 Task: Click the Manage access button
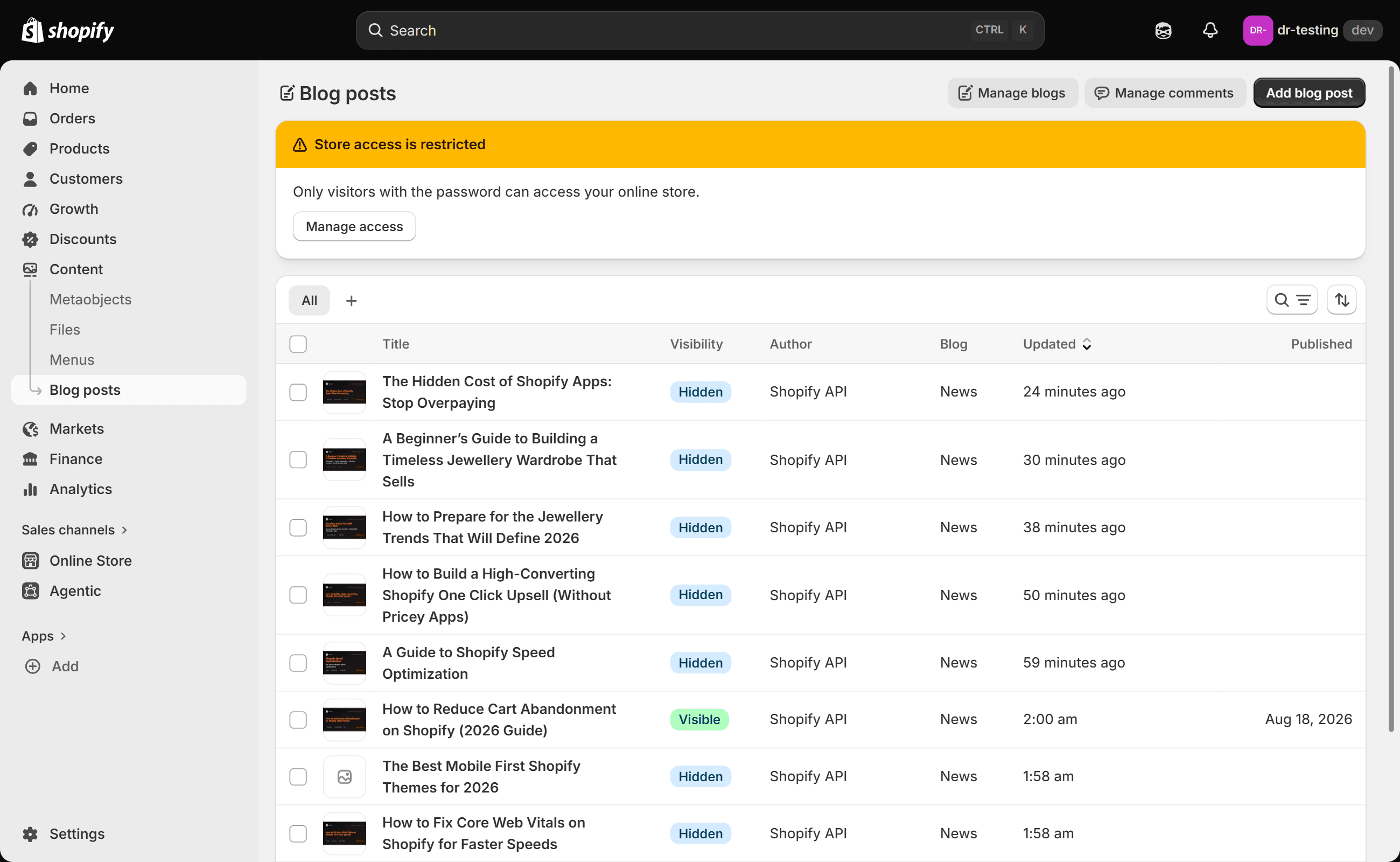[x=354, y=226]
